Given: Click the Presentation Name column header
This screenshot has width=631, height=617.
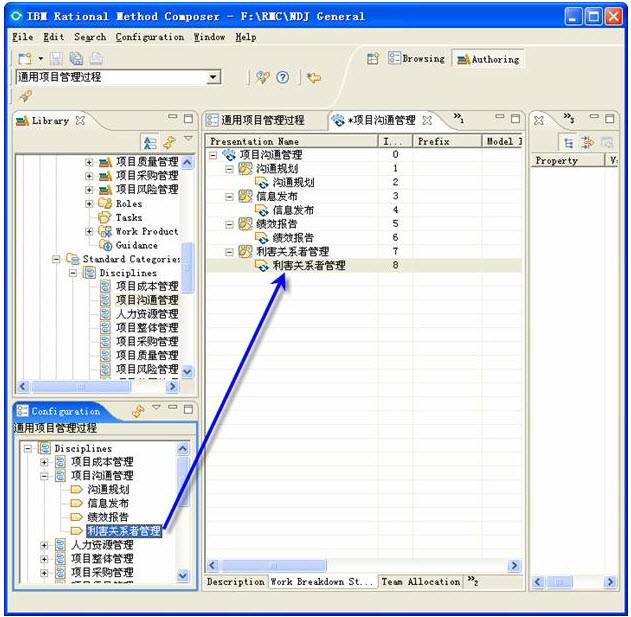Looking at the screenshot, I should (x=254, y=142).
